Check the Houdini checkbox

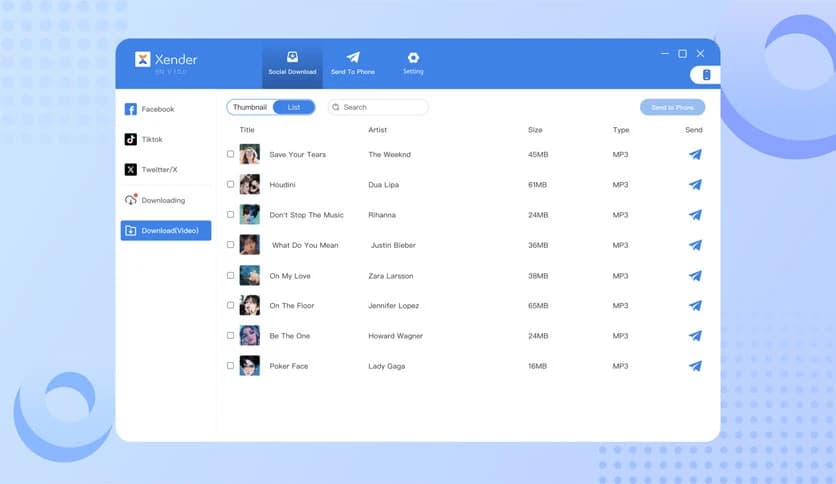[x=230, y=184]
